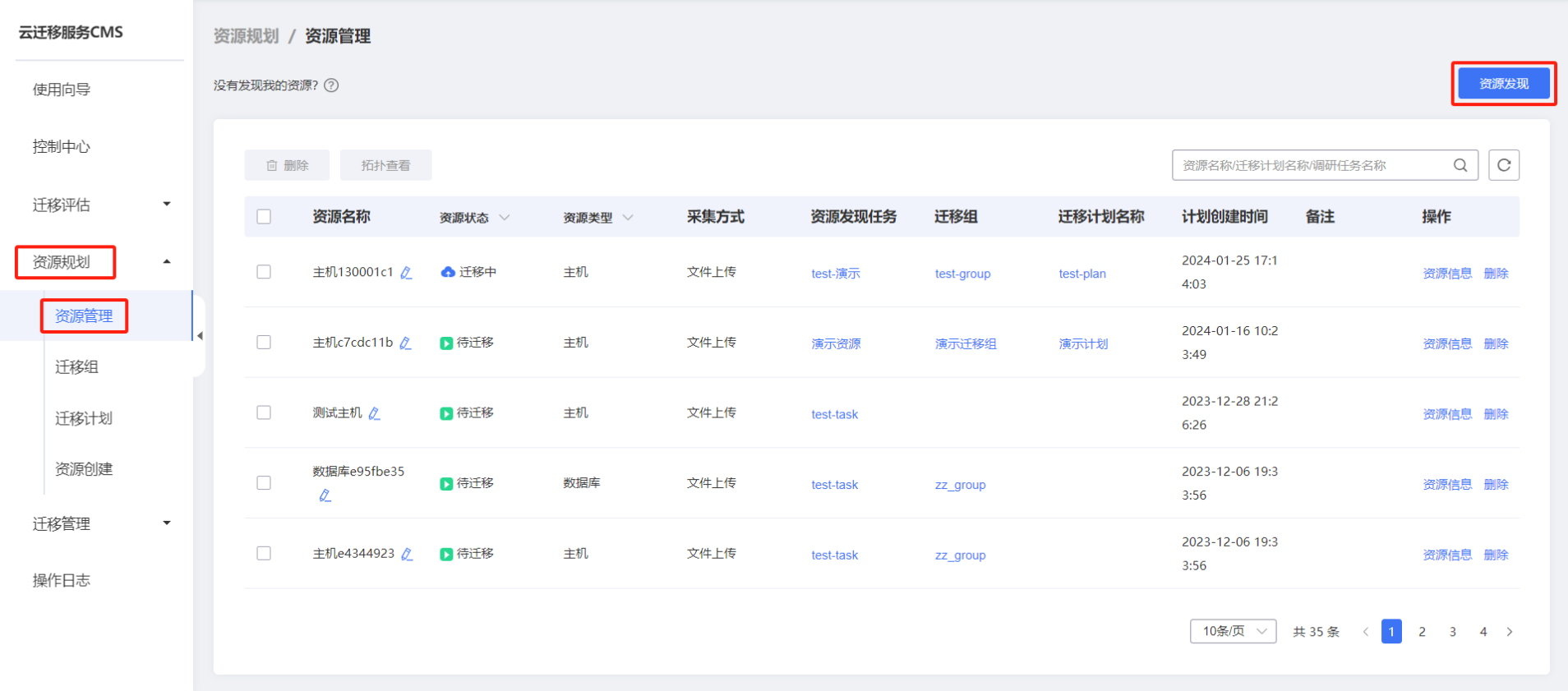Go to page 3
1568x691 pixels.
(x=1452, y=632)
